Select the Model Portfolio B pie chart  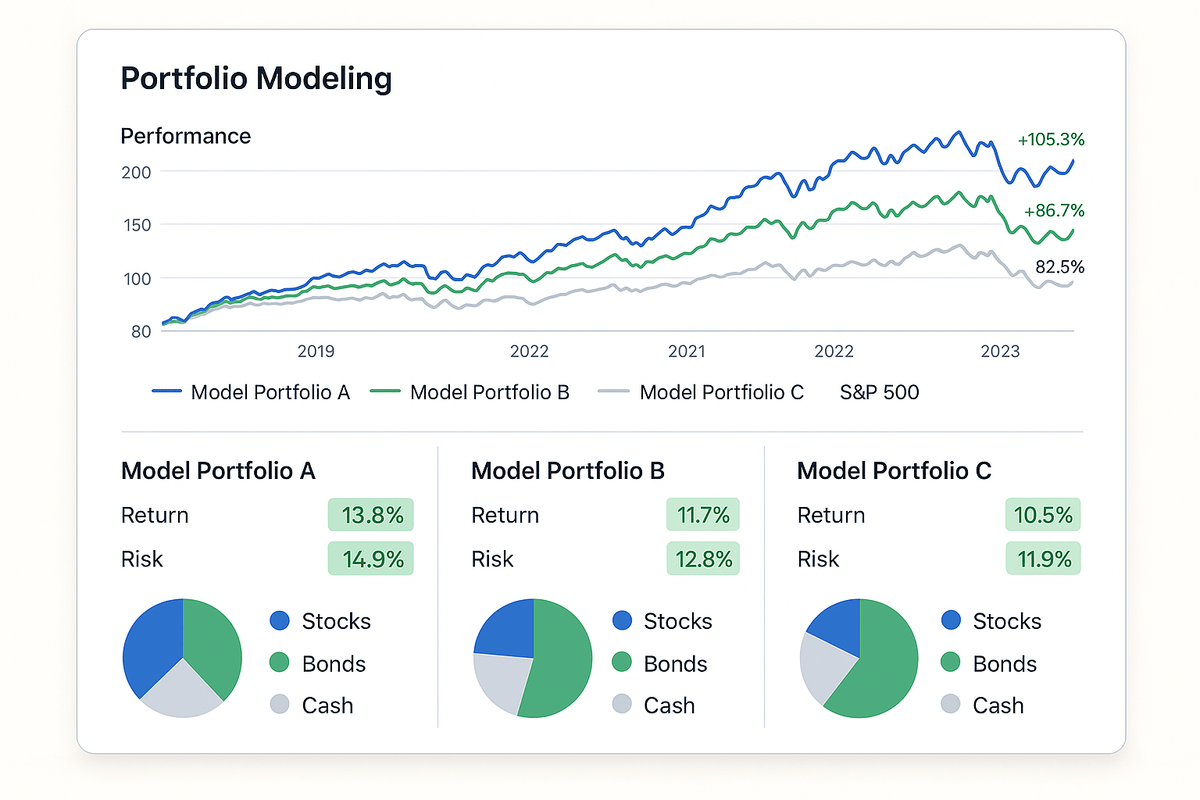533,658
